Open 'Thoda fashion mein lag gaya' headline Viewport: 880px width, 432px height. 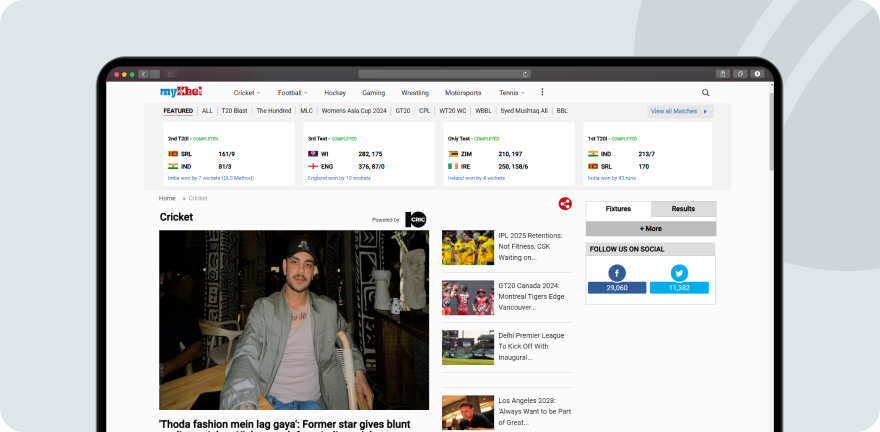pyautogui.click(x=285, y=425)
